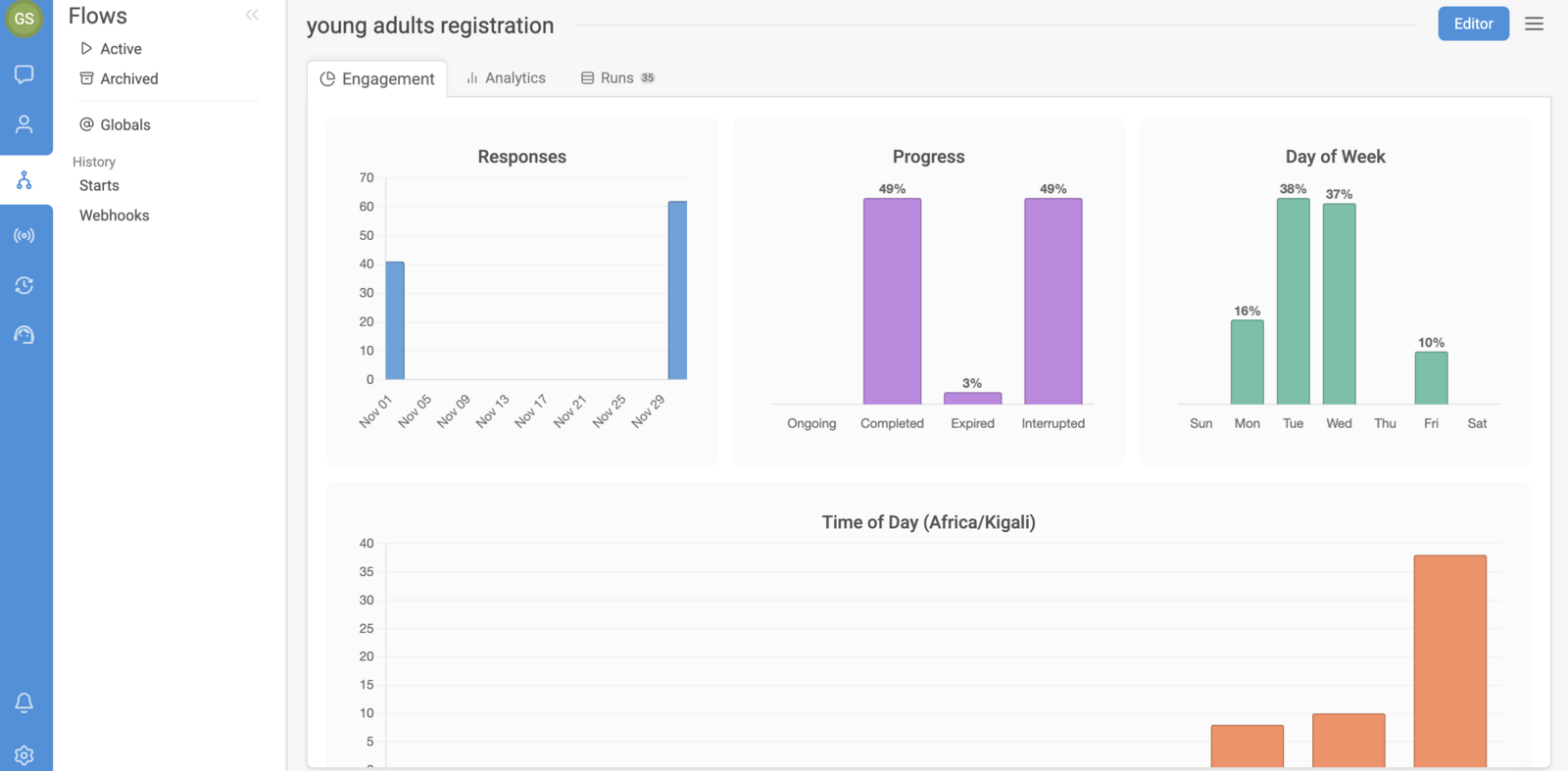Open the tickets headset icon
This screenshot has width=1568, height=771.
24,335
